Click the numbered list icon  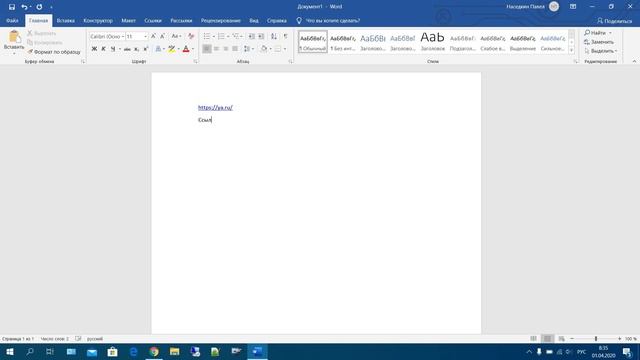point(221,36)
